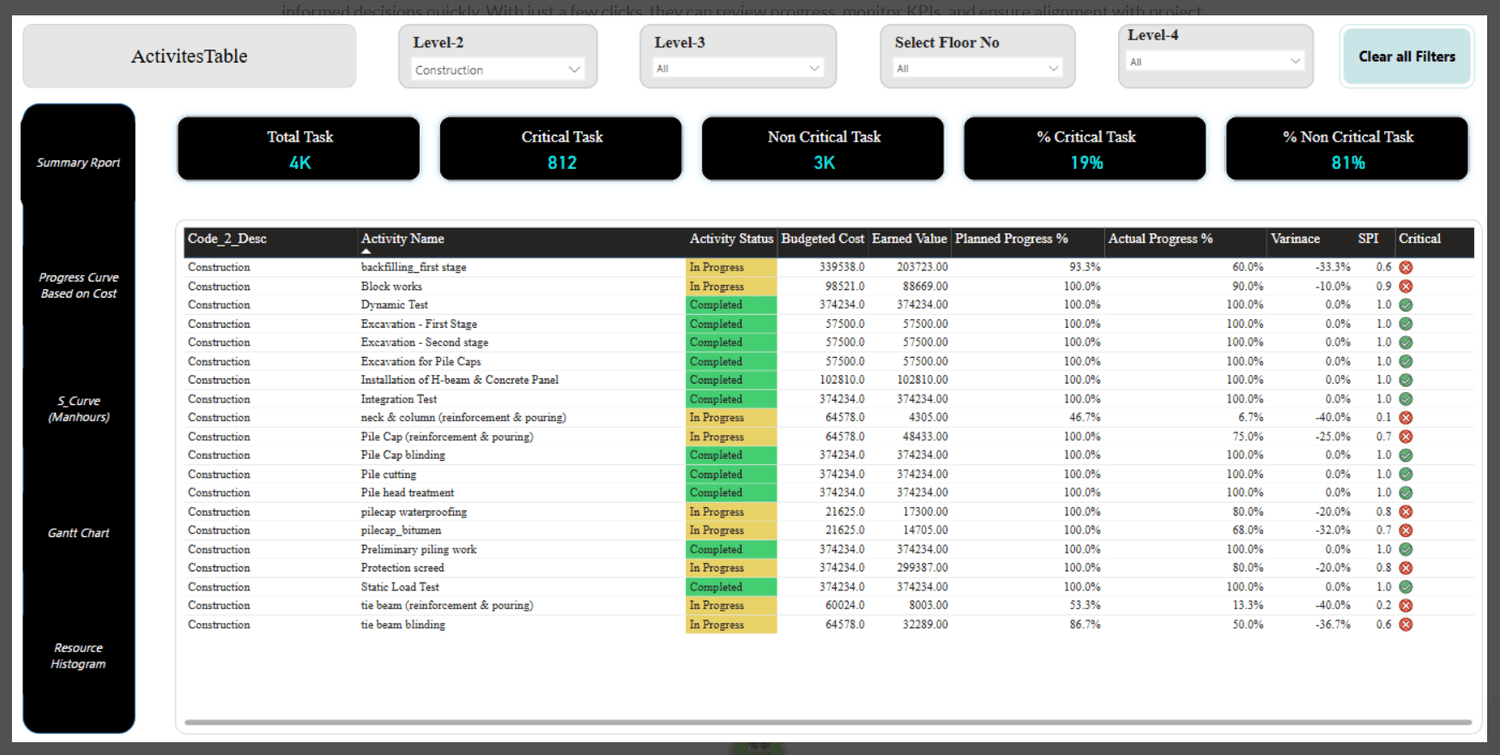Viewport: 1500px width, 755px height.
Task: Switch to the Gantt Chart page
Action: [x=78, y=533]
